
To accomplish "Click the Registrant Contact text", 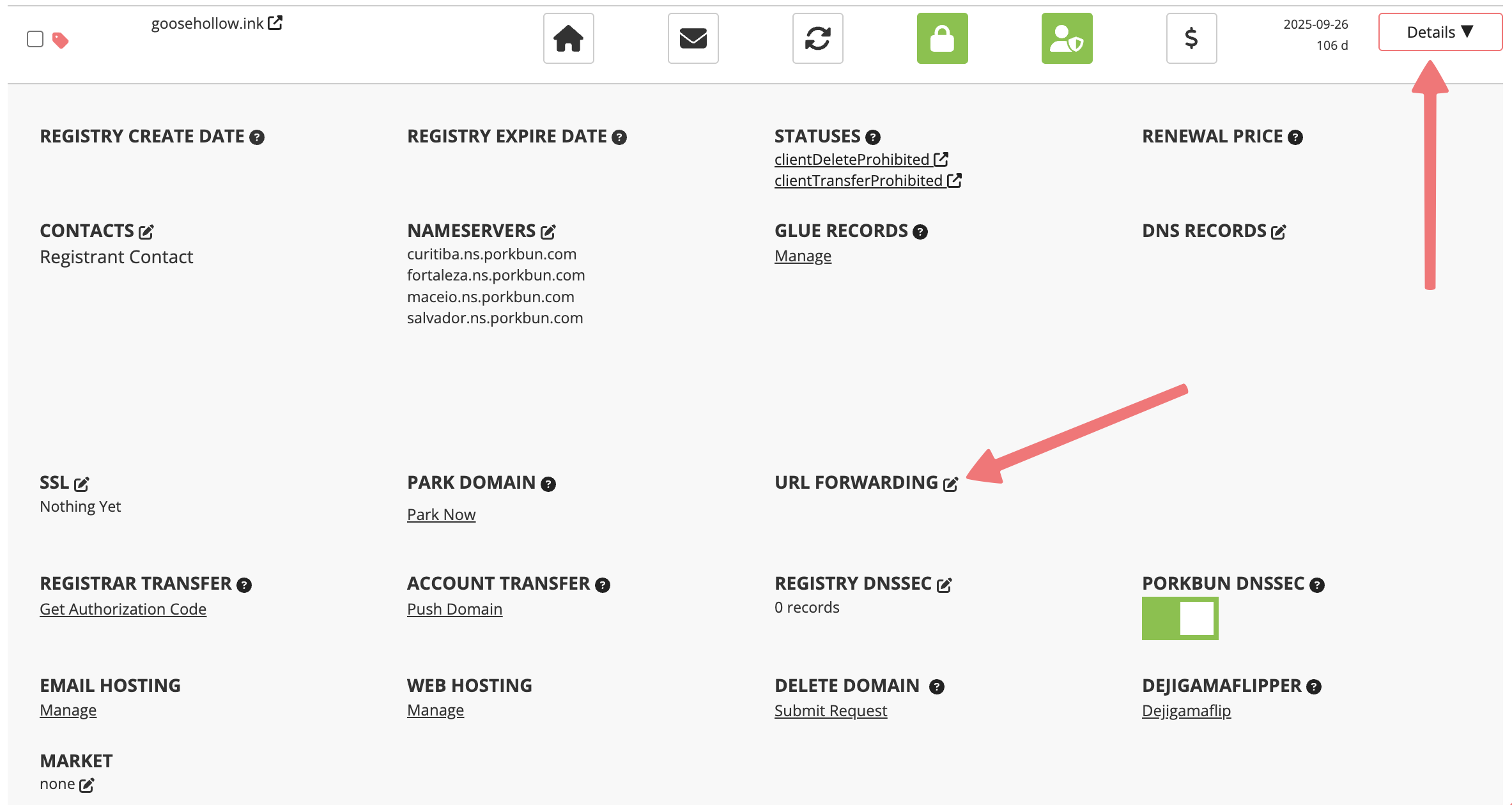I will [116, 257].
